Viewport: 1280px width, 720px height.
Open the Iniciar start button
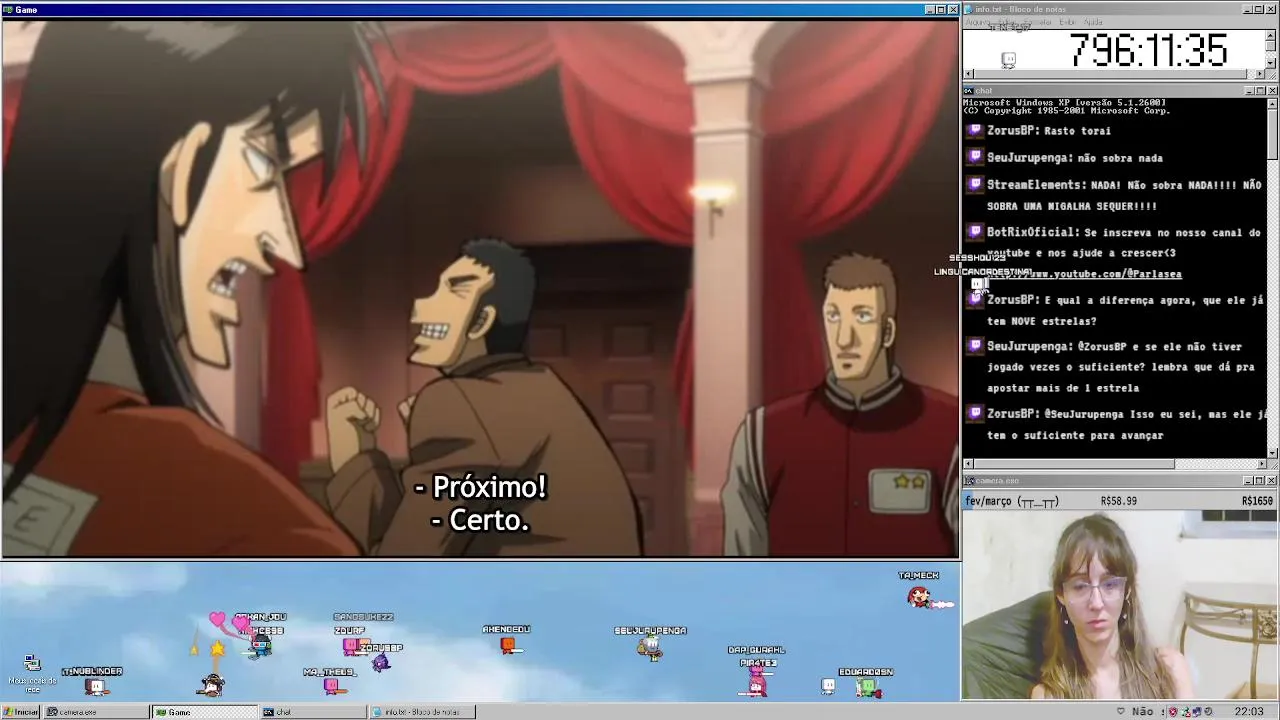[x=21, y=712]
